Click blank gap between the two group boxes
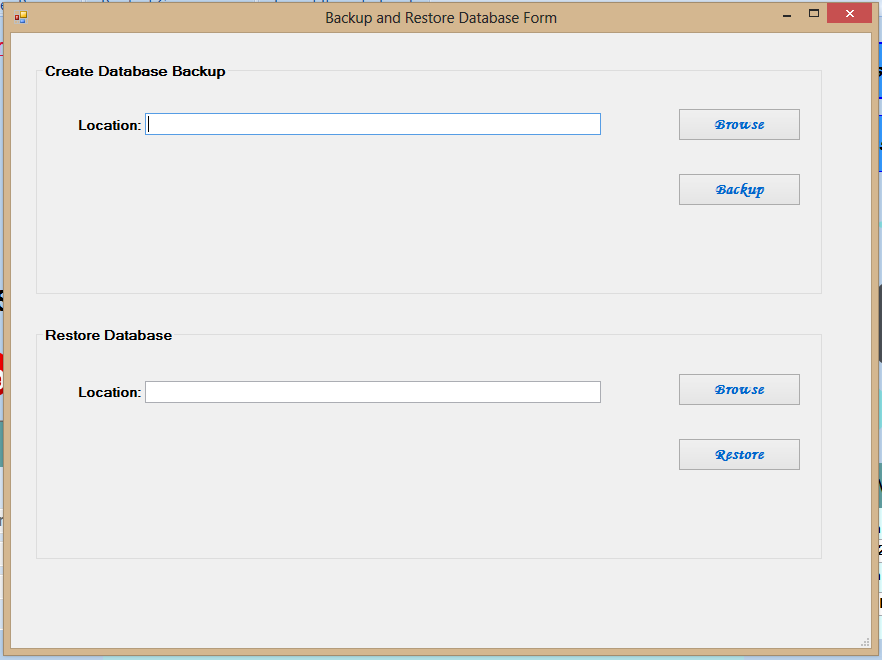Image resolution: width=882 pixels, height=660 pixels. click(429, 311)
